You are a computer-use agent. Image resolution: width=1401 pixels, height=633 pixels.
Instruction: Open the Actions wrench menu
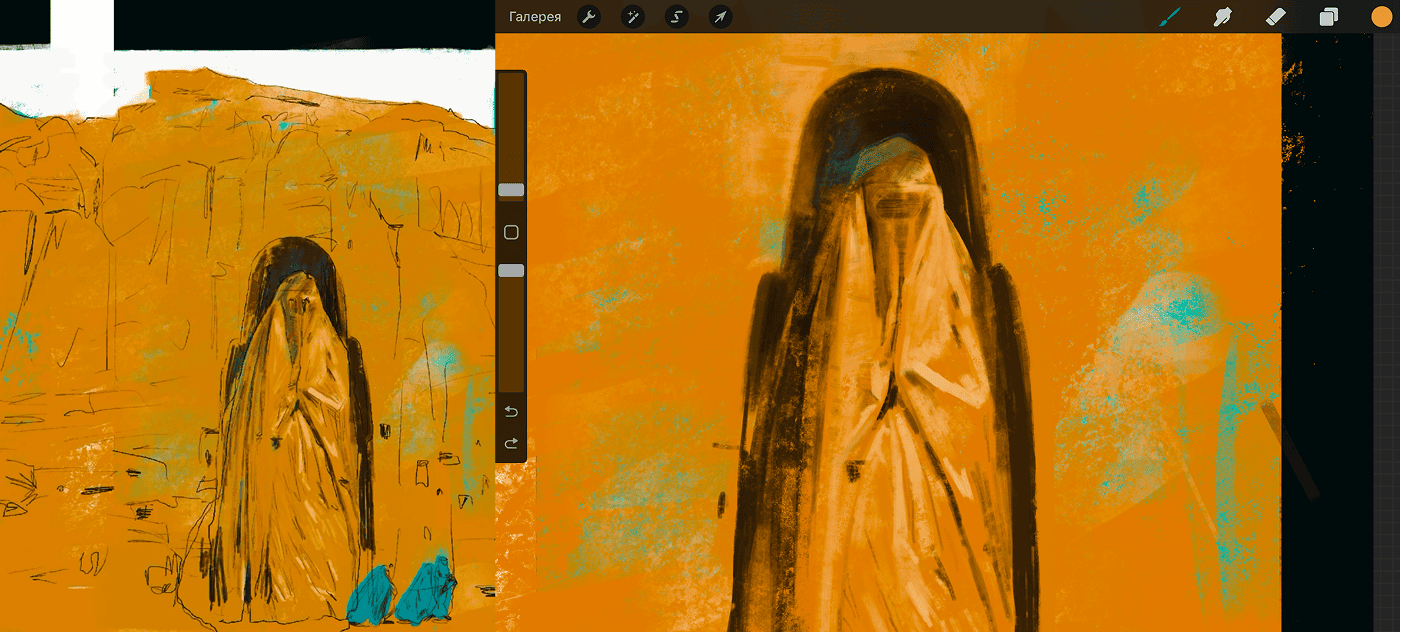(x=589, y=17)
